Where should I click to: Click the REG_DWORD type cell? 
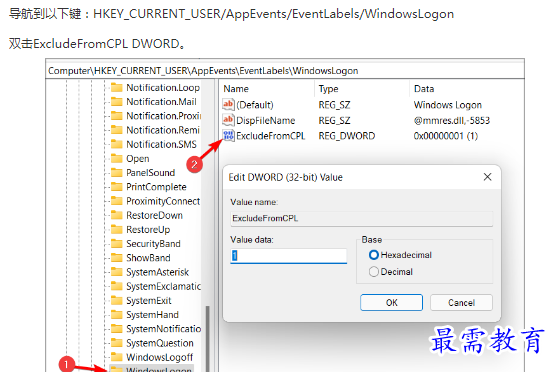tap(347, 136)
